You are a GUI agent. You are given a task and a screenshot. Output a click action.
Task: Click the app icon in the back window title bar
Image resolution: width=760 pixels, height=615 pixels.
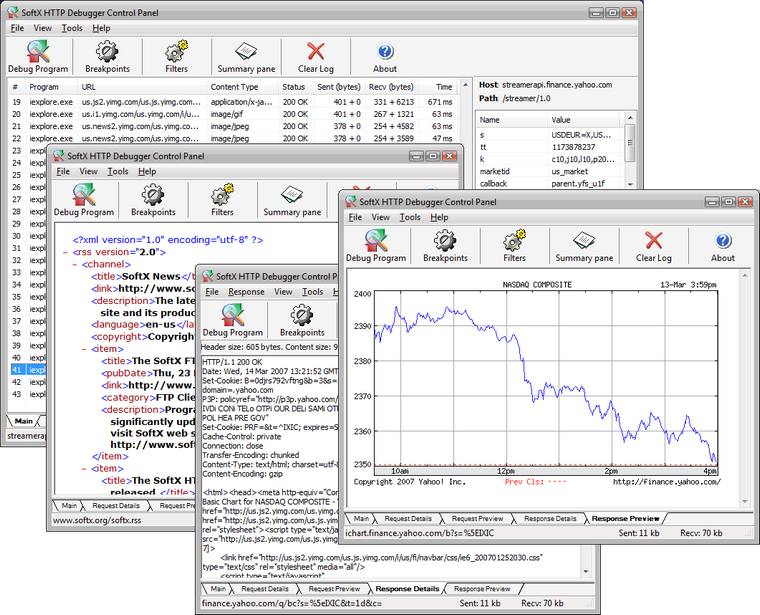click(x=13, y=12)
